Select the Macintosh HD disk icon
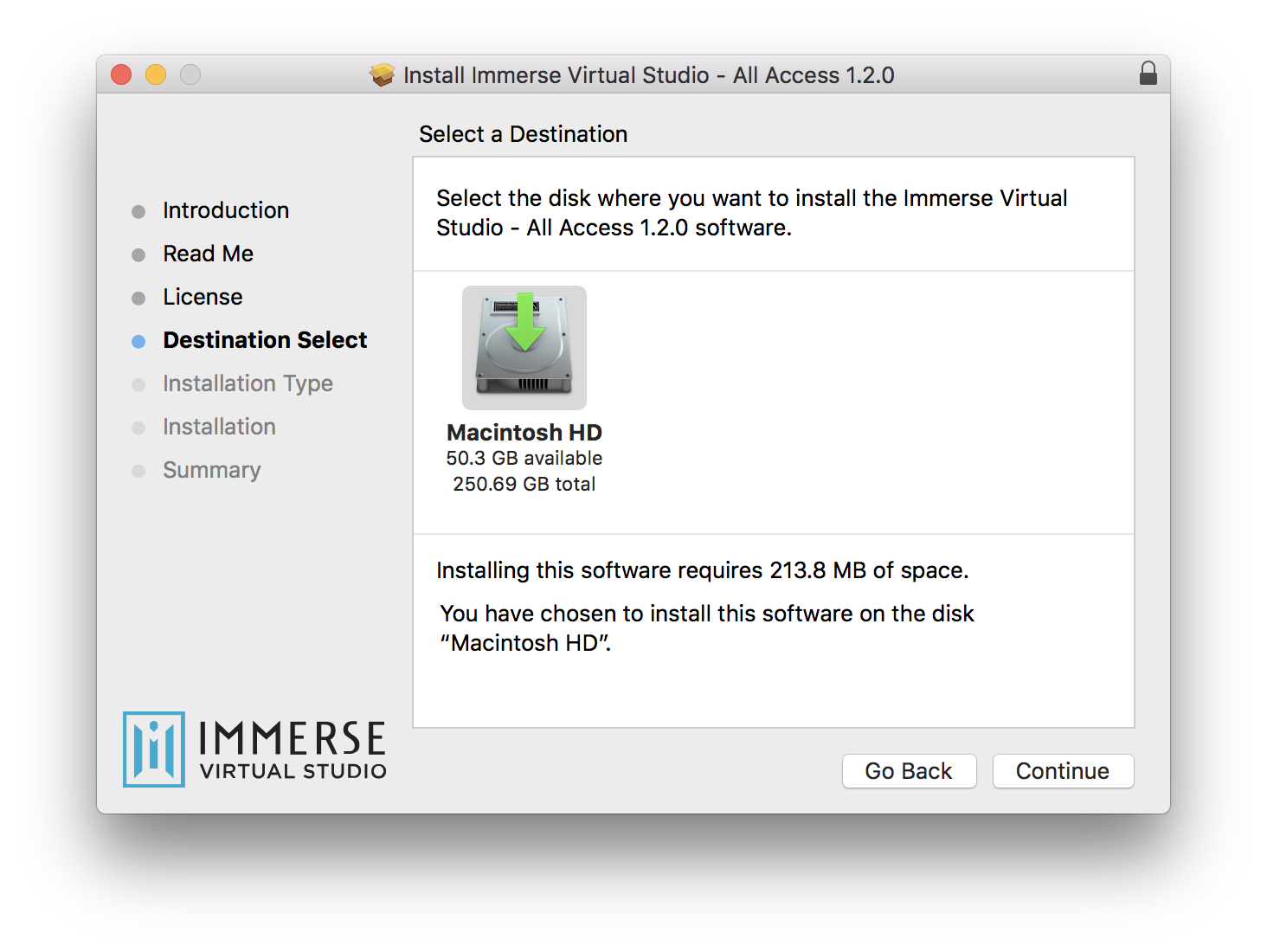1267x952 pixels. point(524,348)
